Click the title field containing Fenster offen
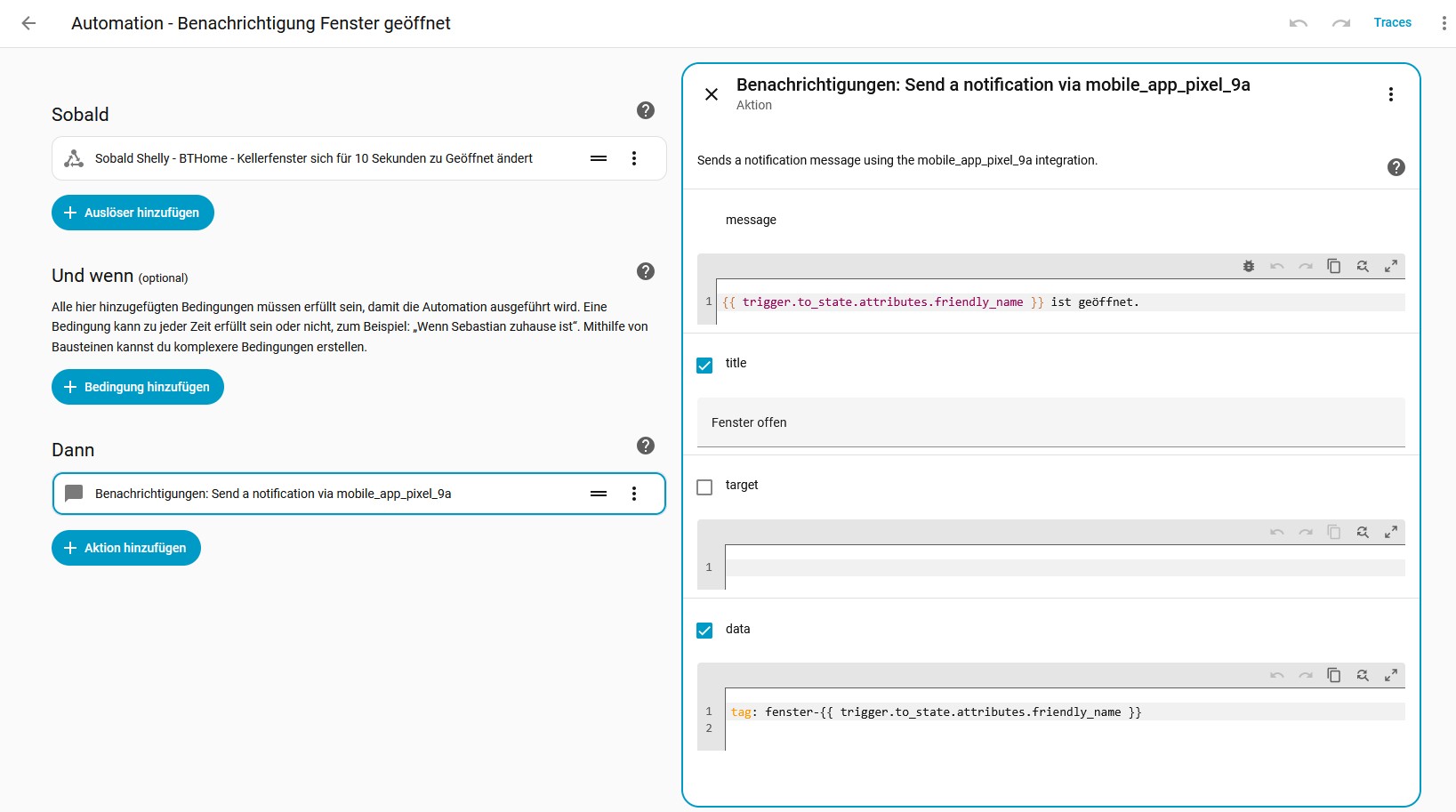The width and height of the screenshot is (1456, 812). pos(1050,422)
